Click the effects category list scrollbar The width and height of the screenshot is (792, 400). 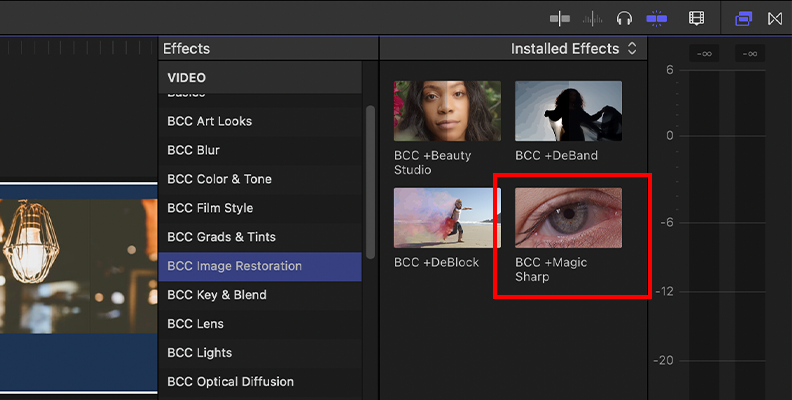pyautogui.click(x=370, y=182)
